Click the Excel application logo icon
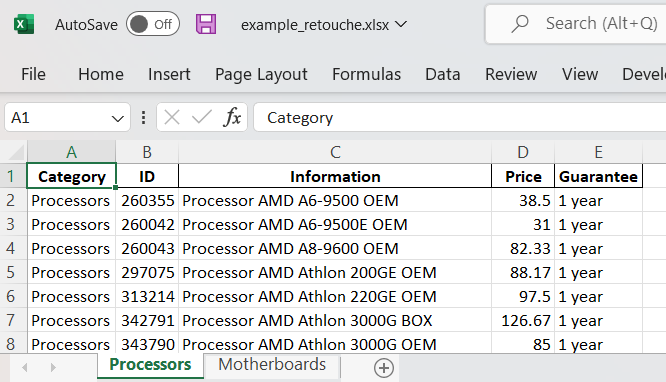 (x=24, y=24)
